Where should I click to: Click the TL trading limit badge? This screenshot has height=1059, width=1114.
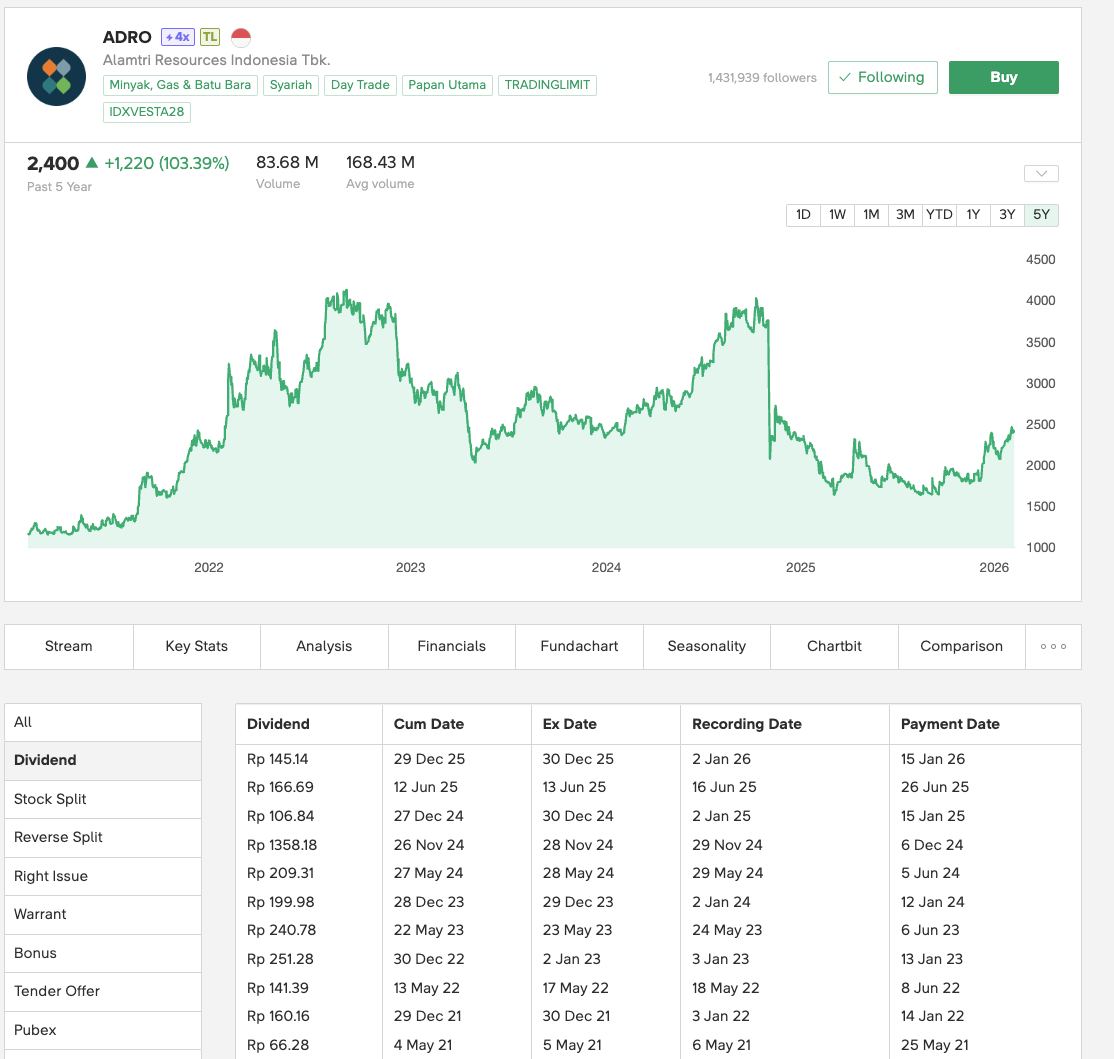[210, 37]
